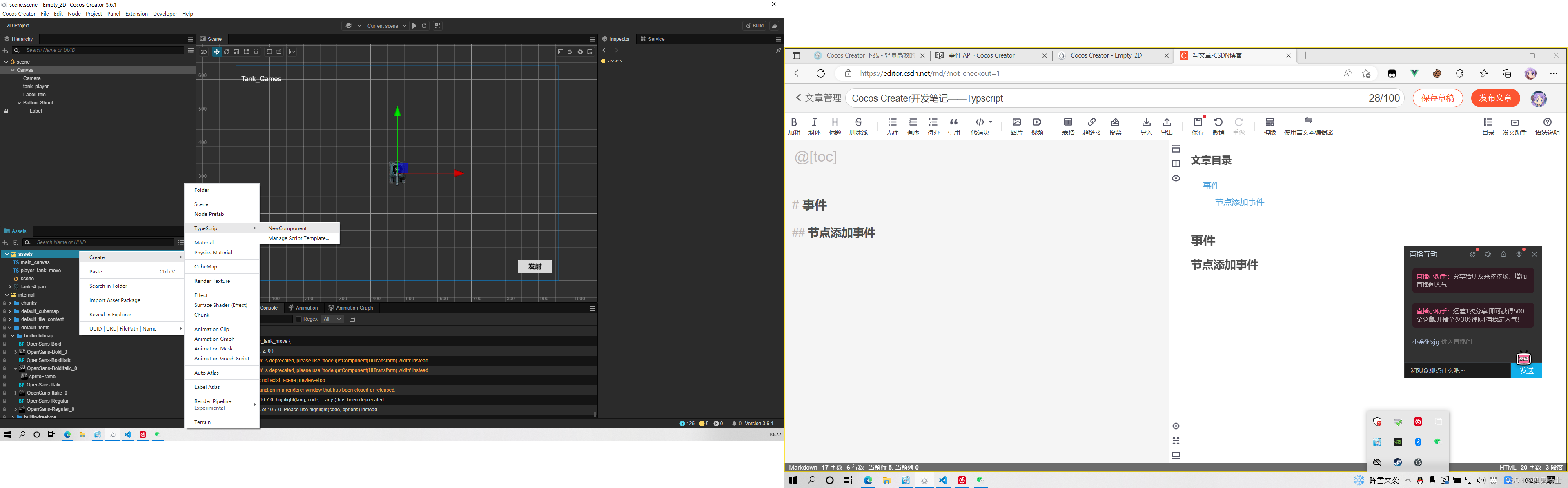Screen dimensions: 1568x488
Task: Toggle the Regex checkbox in the Console
Action: (299, 319)
